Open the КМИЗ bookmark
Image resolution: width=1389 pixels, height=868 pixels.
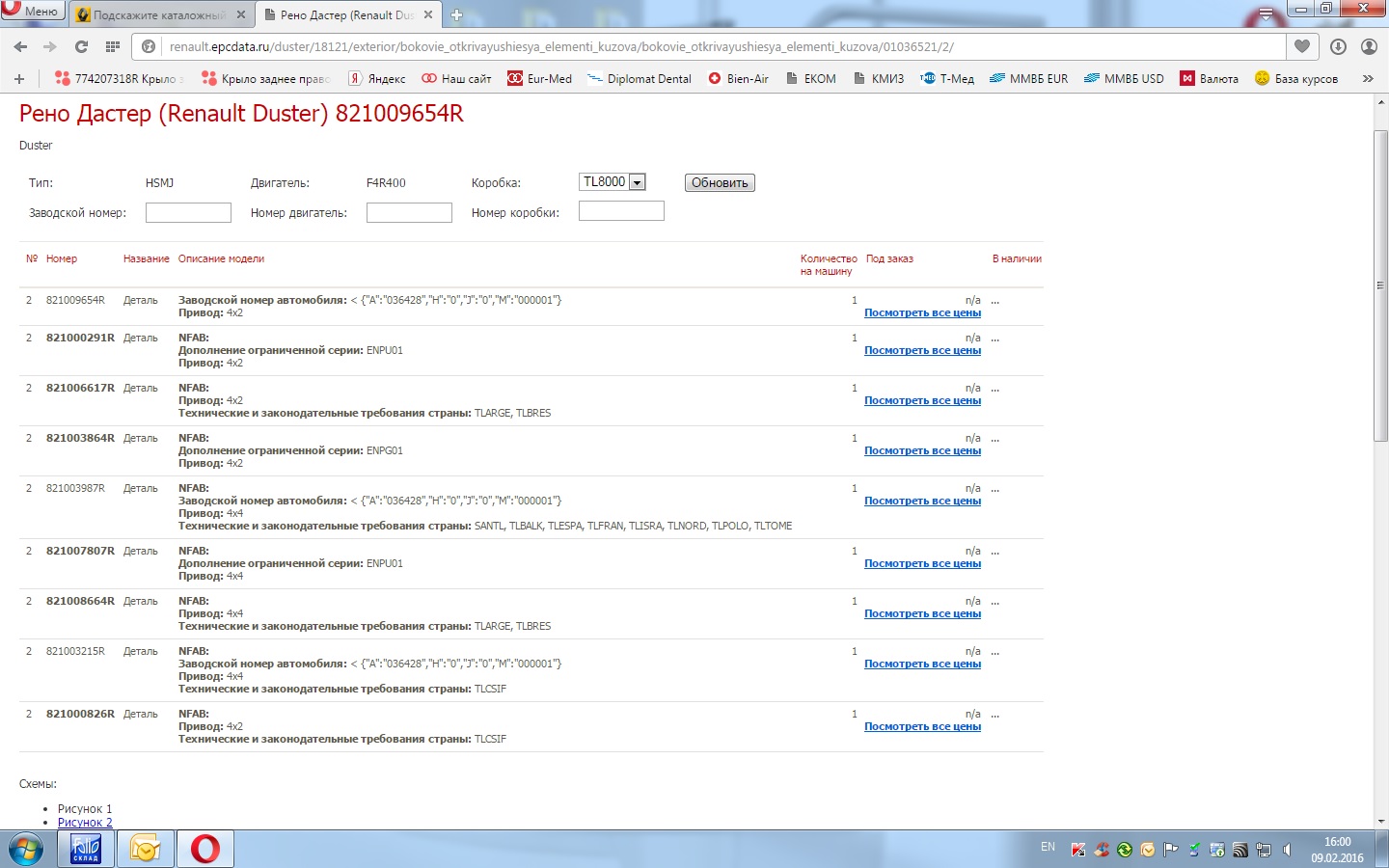(879, 78)
